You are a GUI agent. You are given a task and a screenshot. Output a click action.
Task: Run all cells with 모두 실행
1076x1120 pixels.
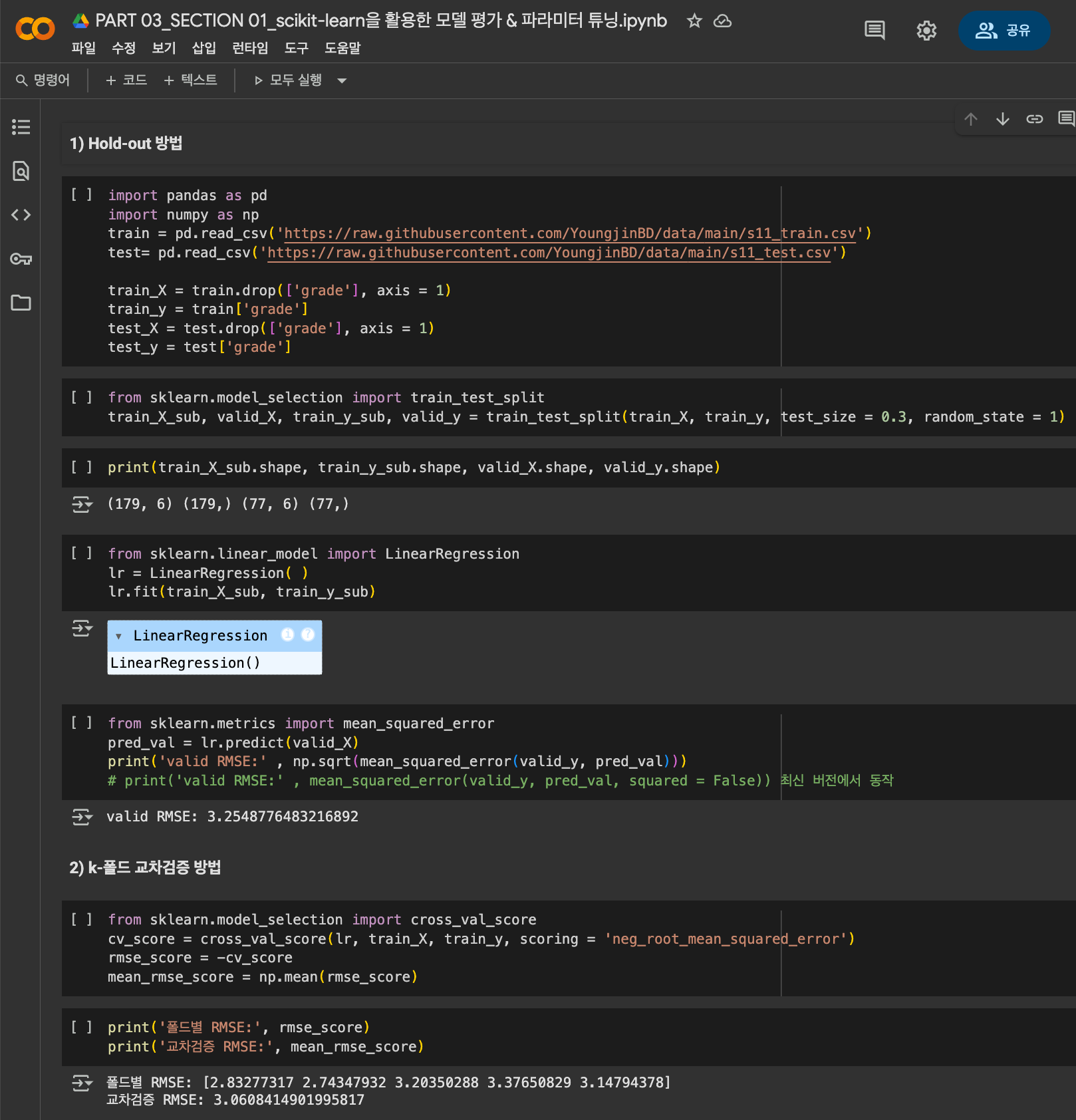(x=289, y=80)
